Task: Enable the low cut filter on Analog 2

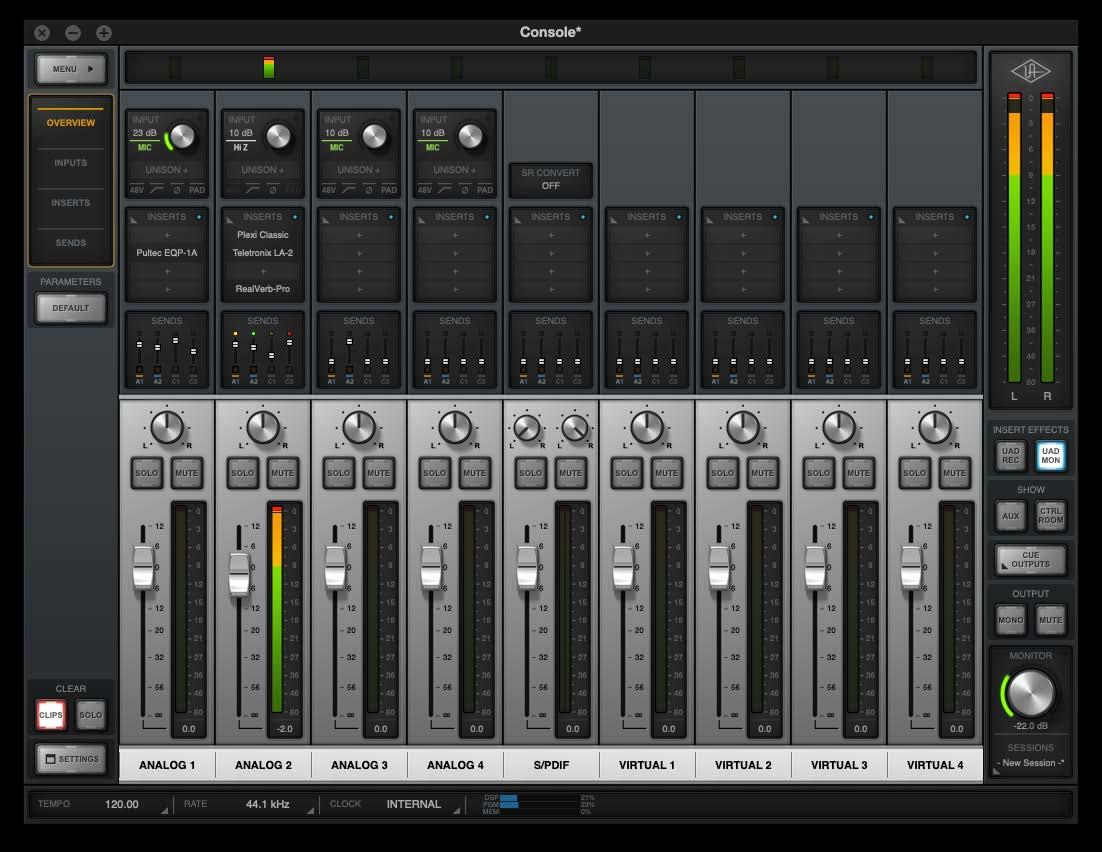Action: tap(252, 190)
